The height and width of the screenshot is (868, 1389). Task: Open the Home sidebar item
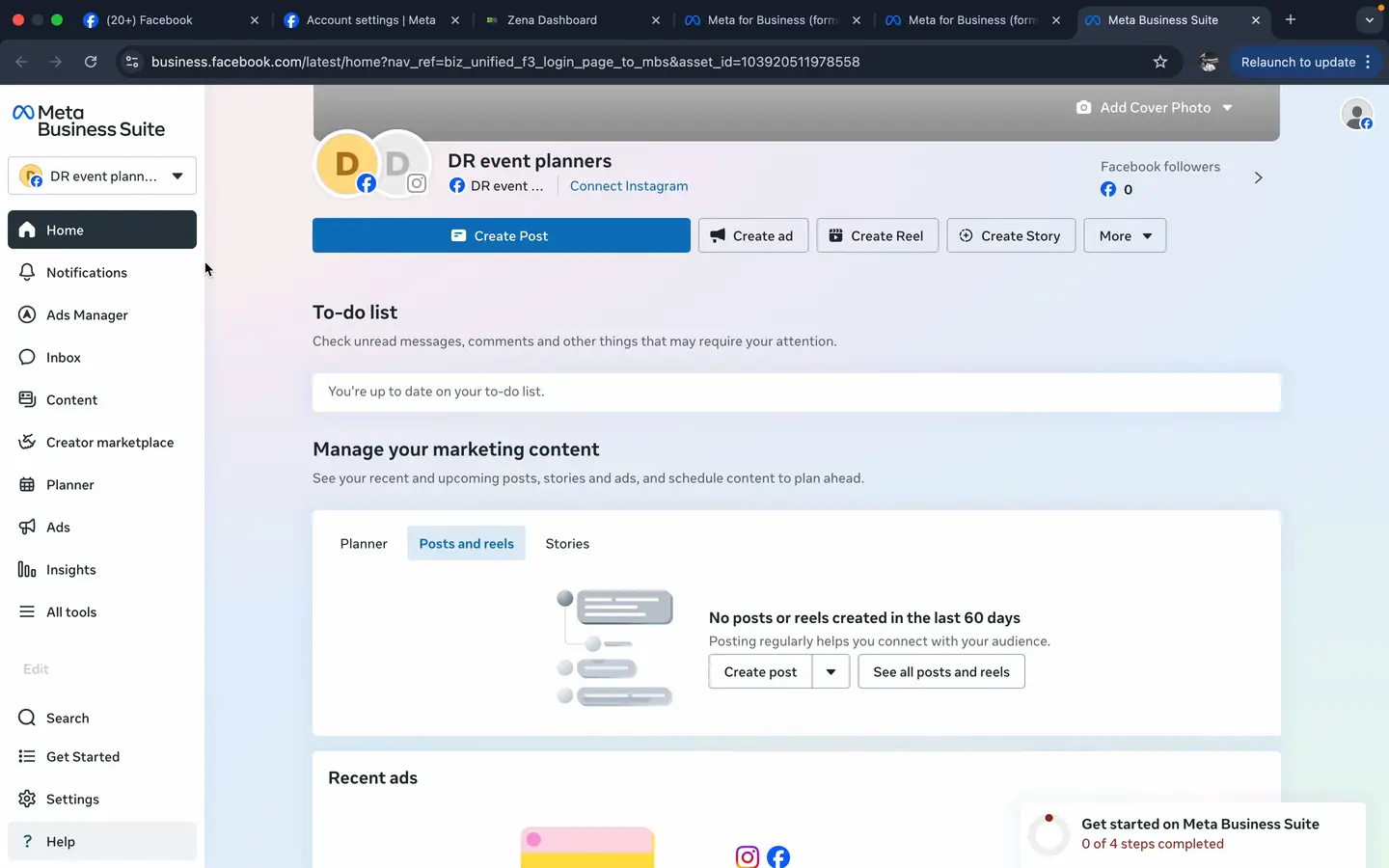(x=102, y=230)
